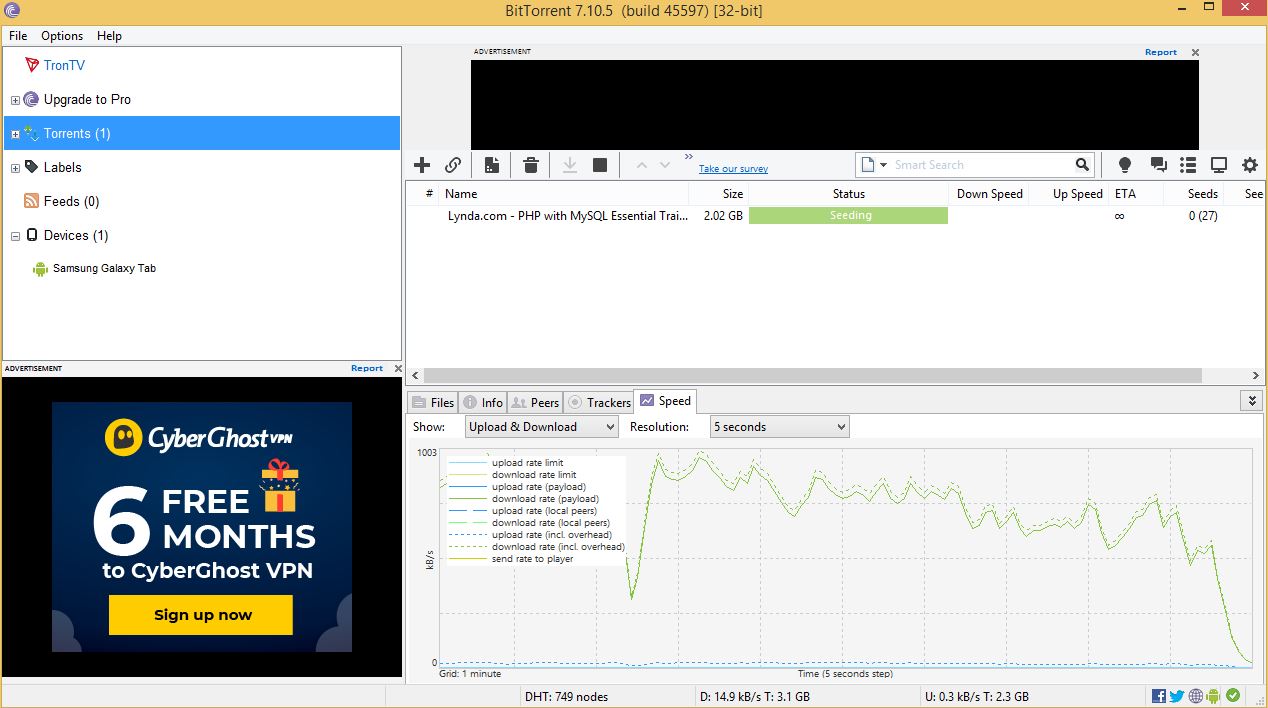This screenshot has width=1268, height=708.
Task: Click the Android icon in status bar
Action: point(1214,696)
